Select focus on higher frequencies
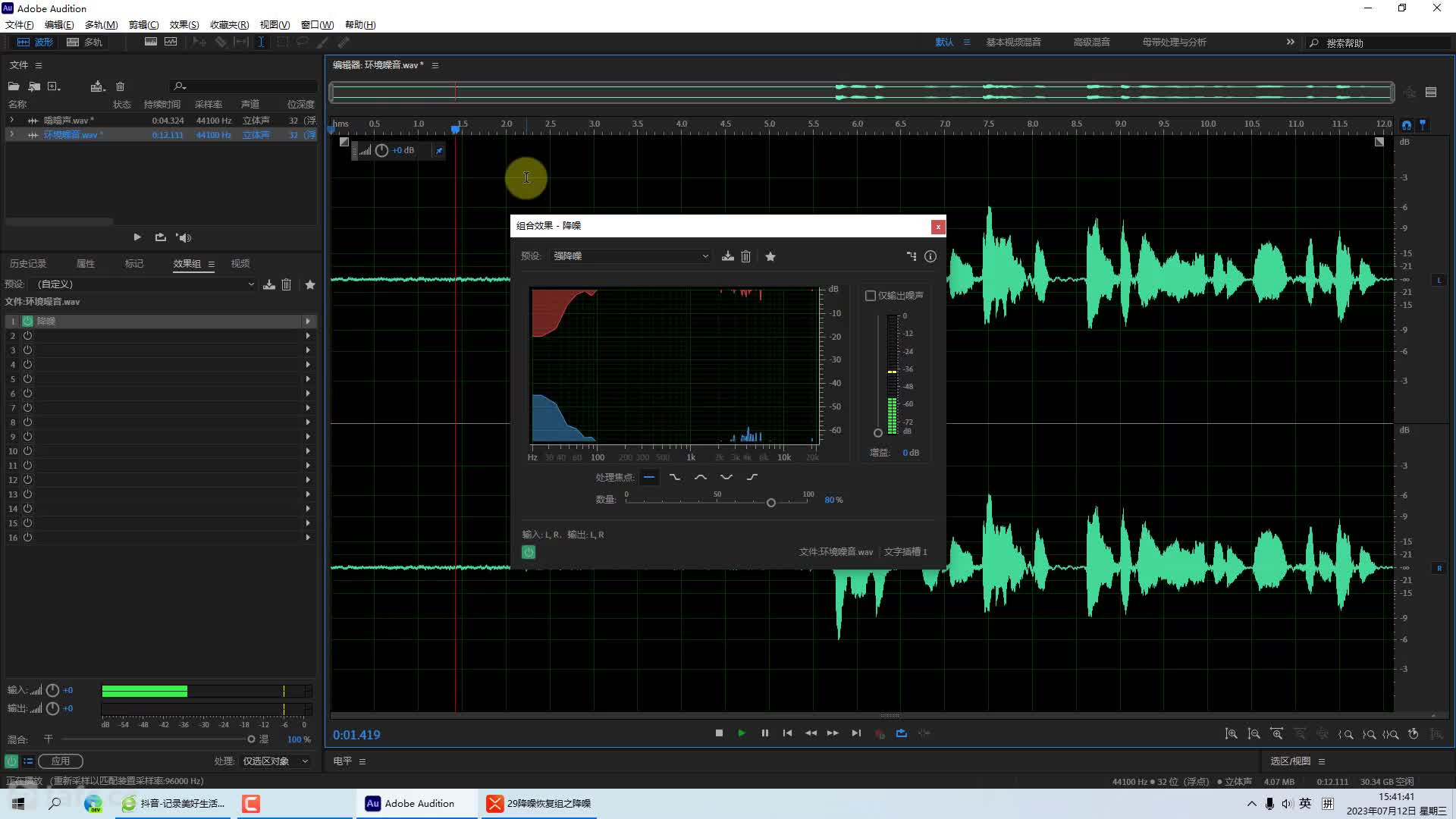The image size is (1456, 819). (752, 477)
